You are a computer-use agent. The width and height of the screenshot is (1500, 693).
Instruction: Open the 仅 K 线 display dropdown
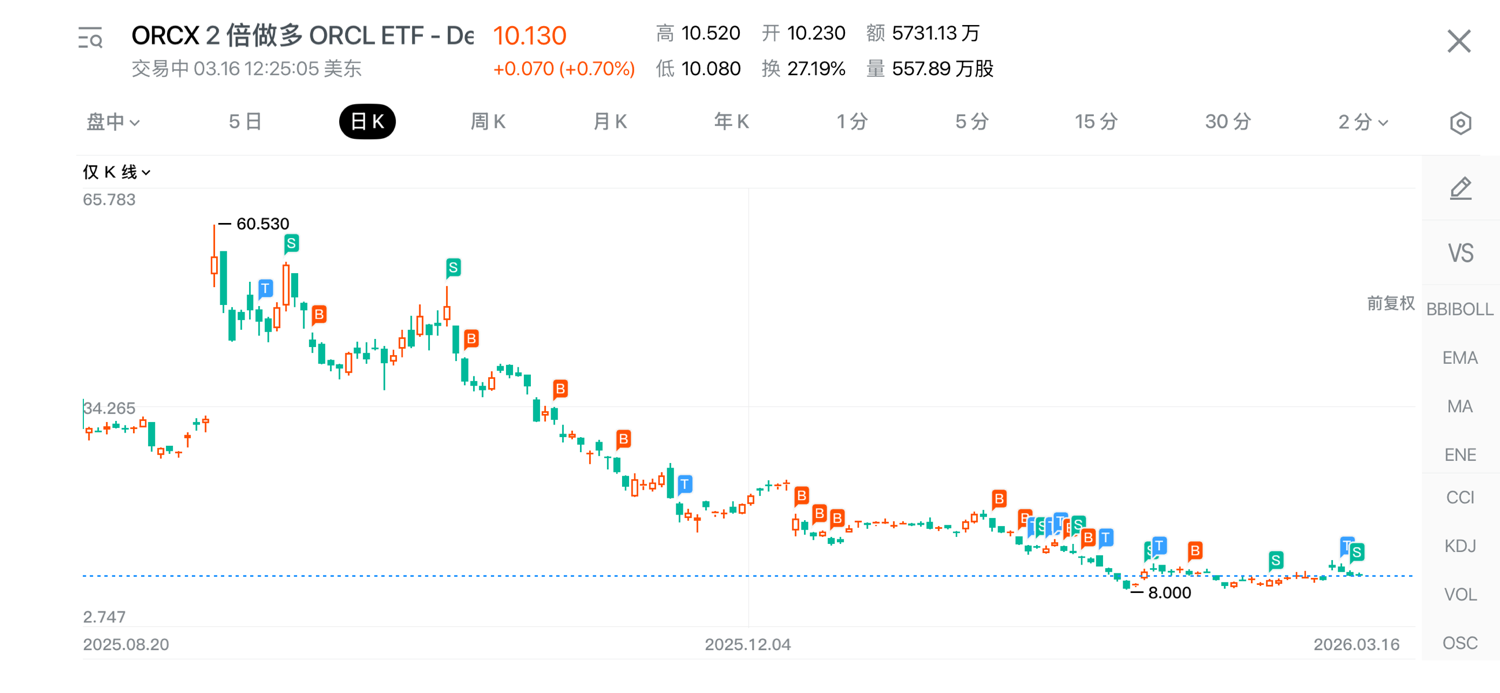pos(116,172)
